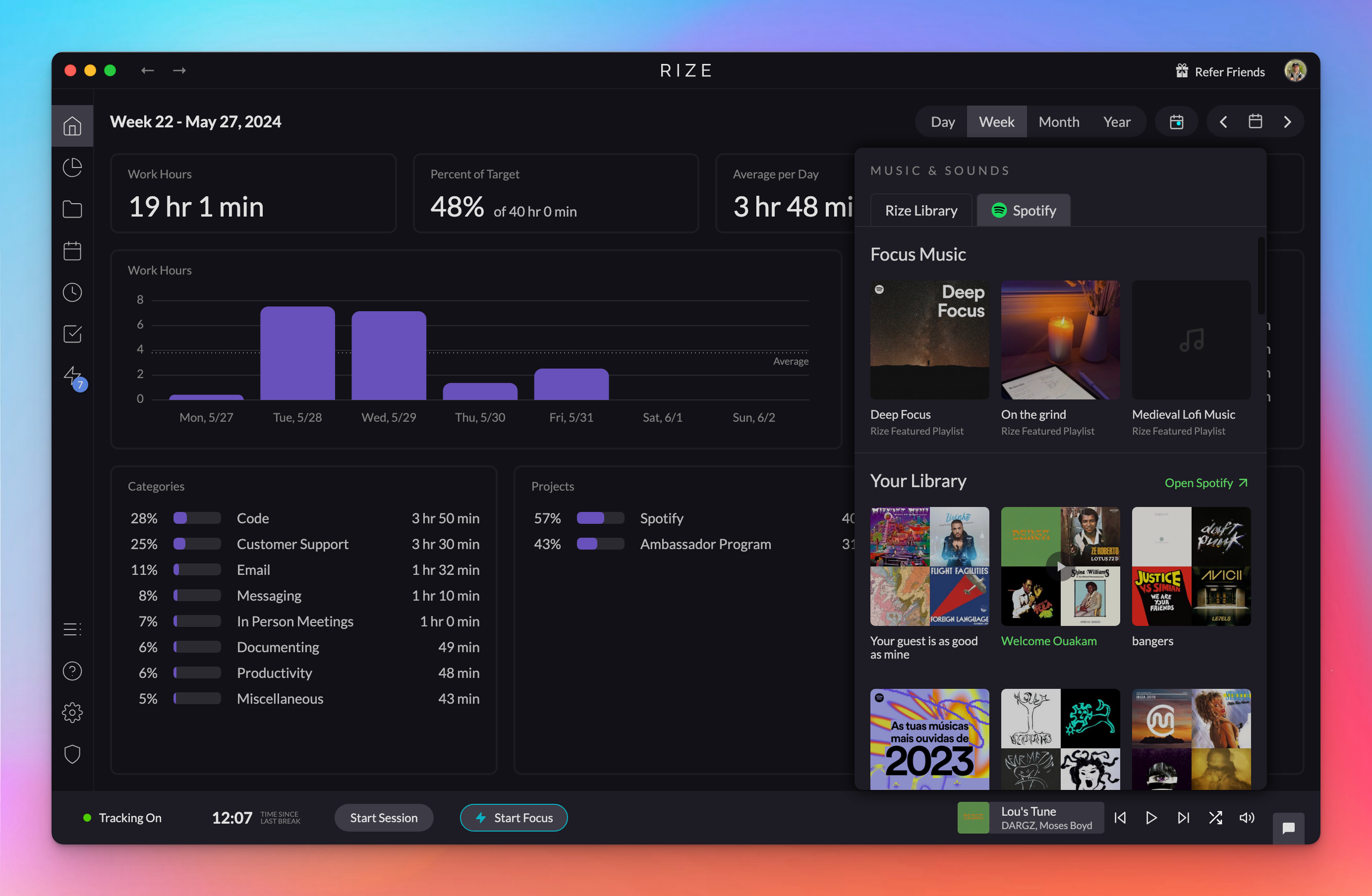
Task: Play the current track Lou's Tune
Action: click(x=1151, y=818)
